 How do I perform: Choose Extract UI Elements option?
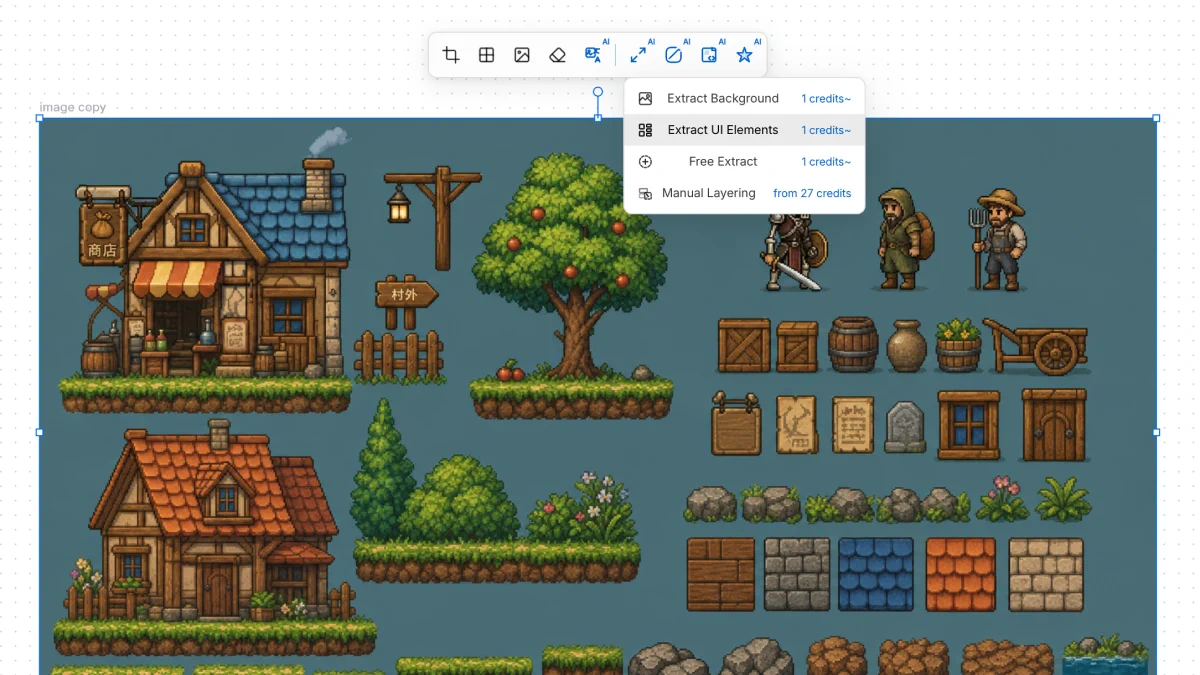(x=744, y=130)
